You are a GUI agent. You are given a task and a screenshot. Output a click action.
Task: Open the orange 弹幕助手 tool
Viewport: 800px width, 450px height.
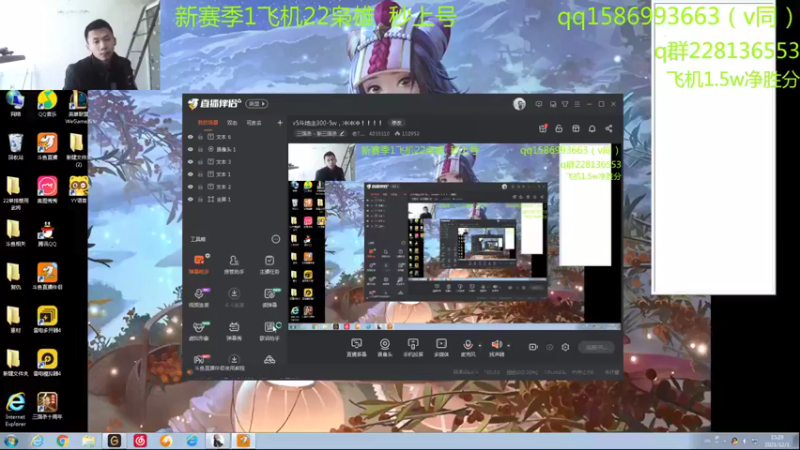click(199, 264)
